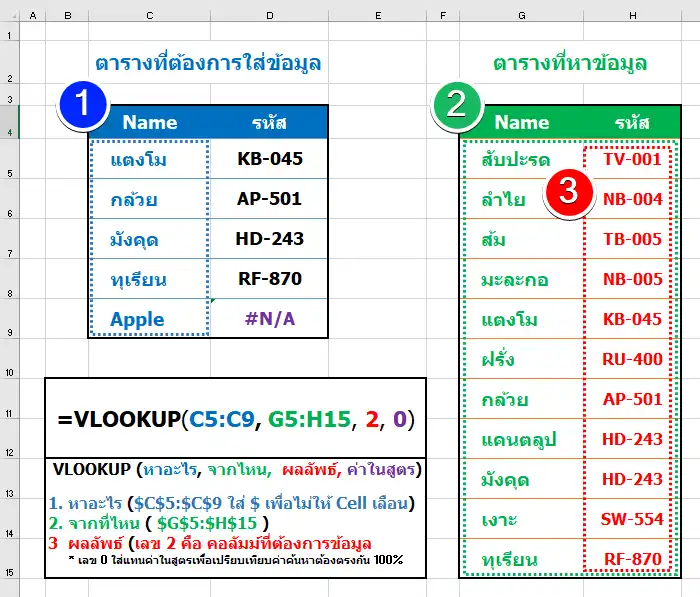Click the green Name header cell
The image size is (700, 597).
click(522, 123)
